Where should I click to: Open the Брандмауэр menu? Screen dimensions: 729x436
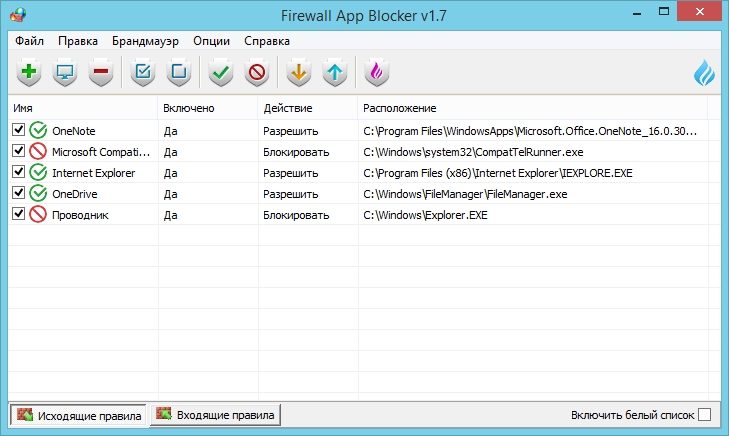(145, 41)
